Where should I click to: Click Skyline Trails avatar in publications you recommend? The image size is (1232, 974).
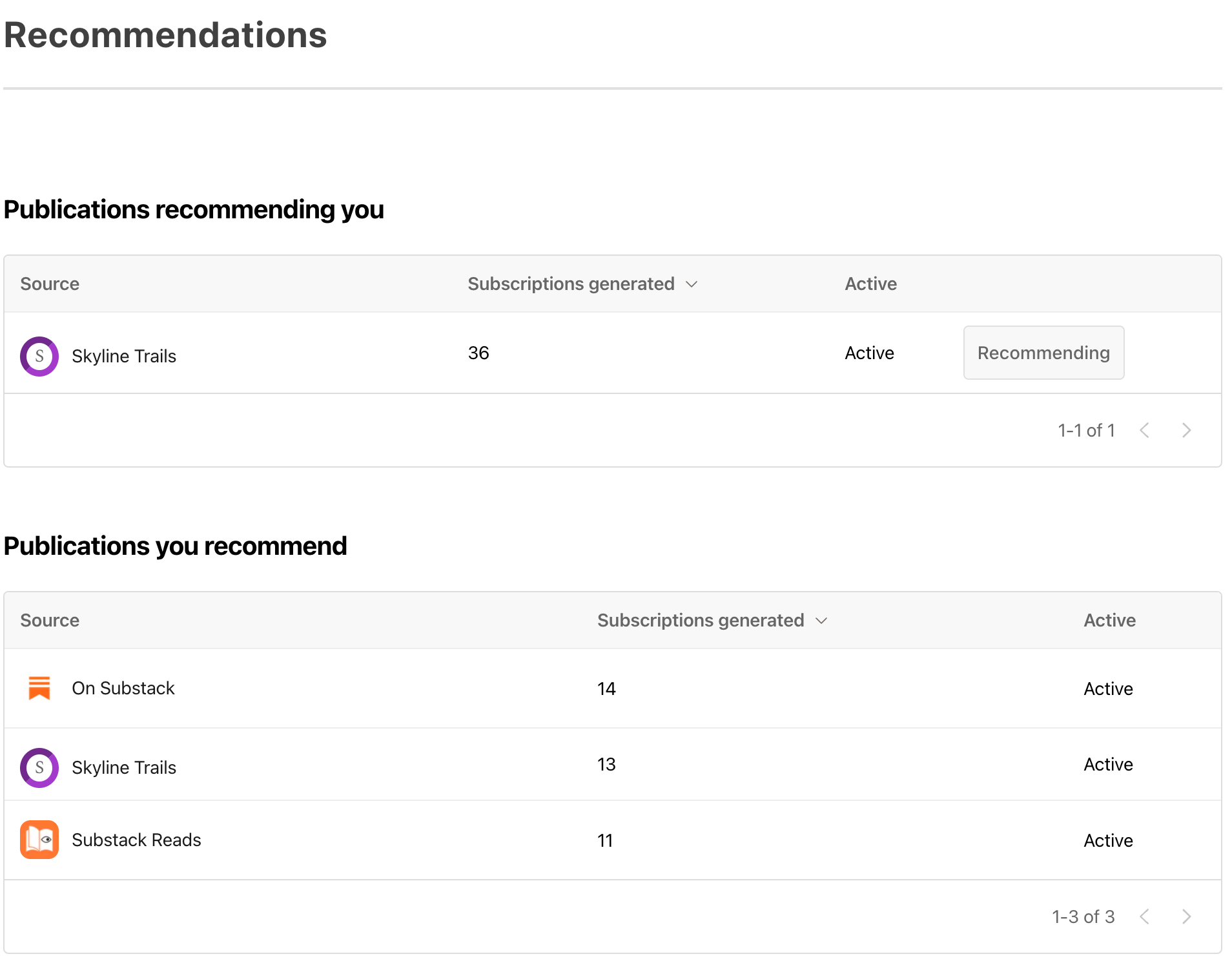point(39,767)
